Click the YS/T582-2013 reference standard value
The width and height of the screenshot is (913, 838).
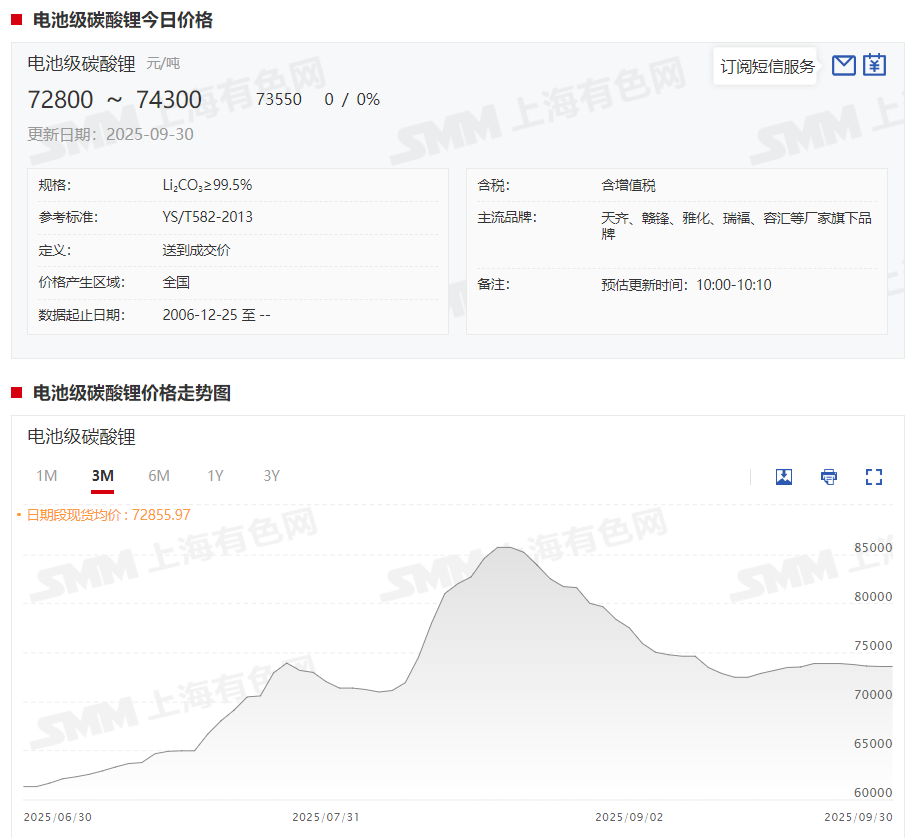[x=207, y=217]
